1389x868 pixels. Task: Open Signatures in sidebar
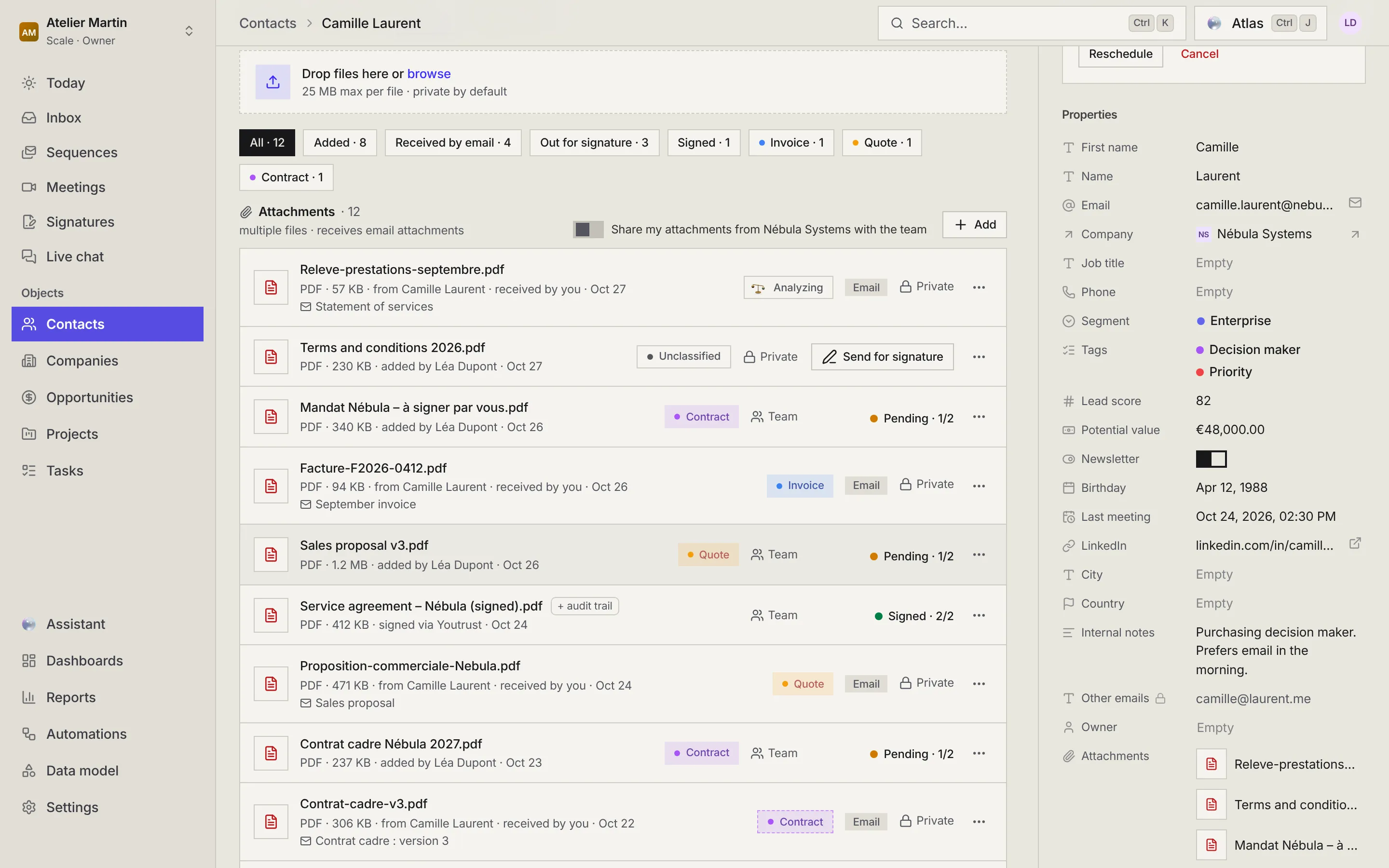pyautogui.click(x=108, y=222)
